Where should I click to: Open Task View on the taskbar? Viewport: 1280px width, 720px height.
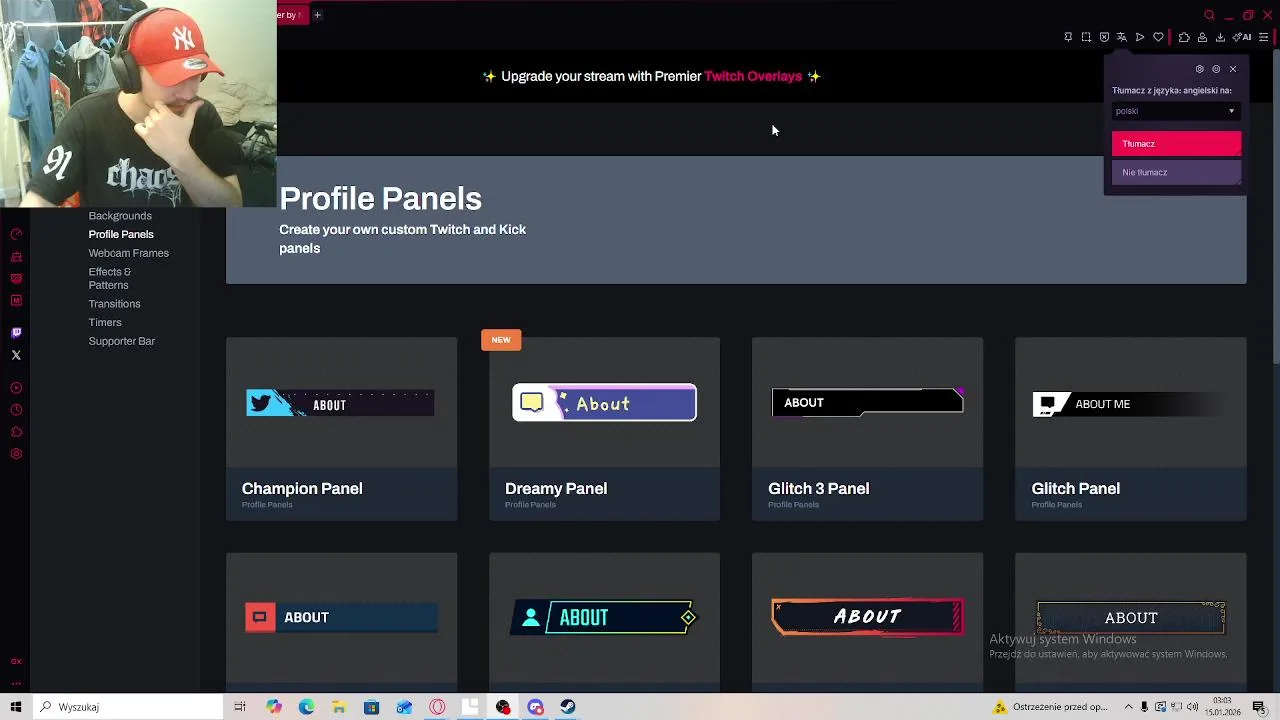240,707
